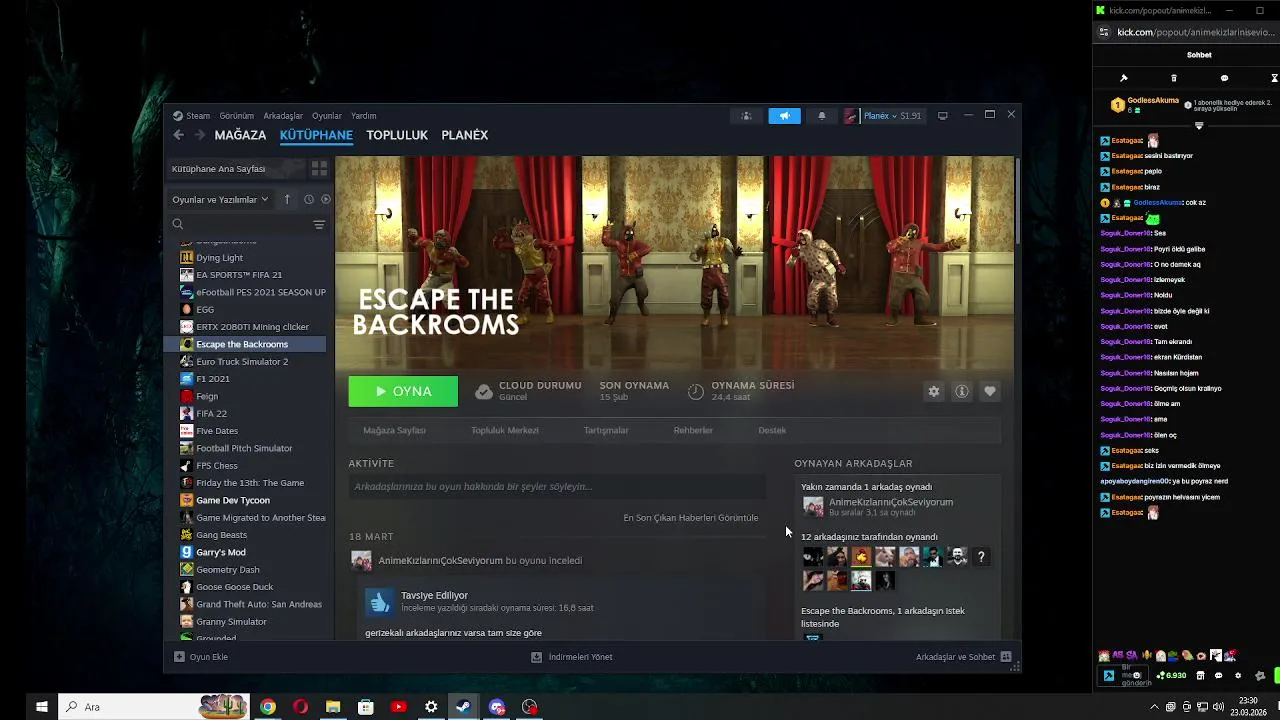Open File Explorer from the taskbar
Image resolution: width=1280 pixels, height=720 pixels.
coord(333,707)
